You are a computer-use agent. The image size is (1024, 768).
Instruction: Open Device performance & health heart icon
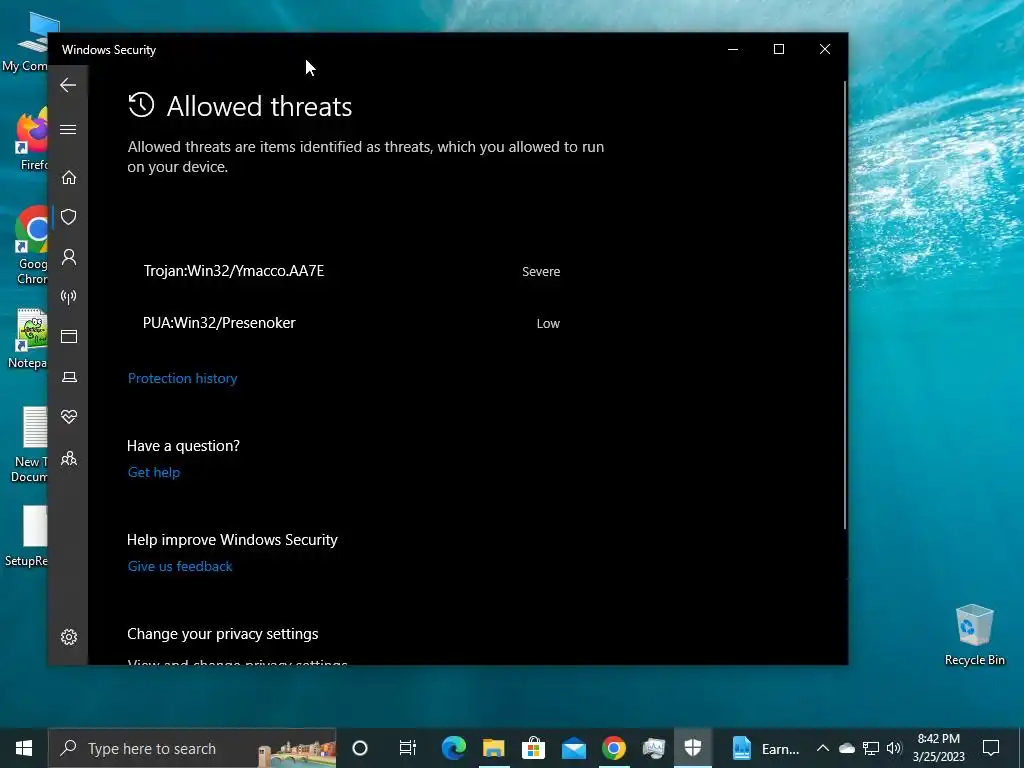click(x=69, y=417)
